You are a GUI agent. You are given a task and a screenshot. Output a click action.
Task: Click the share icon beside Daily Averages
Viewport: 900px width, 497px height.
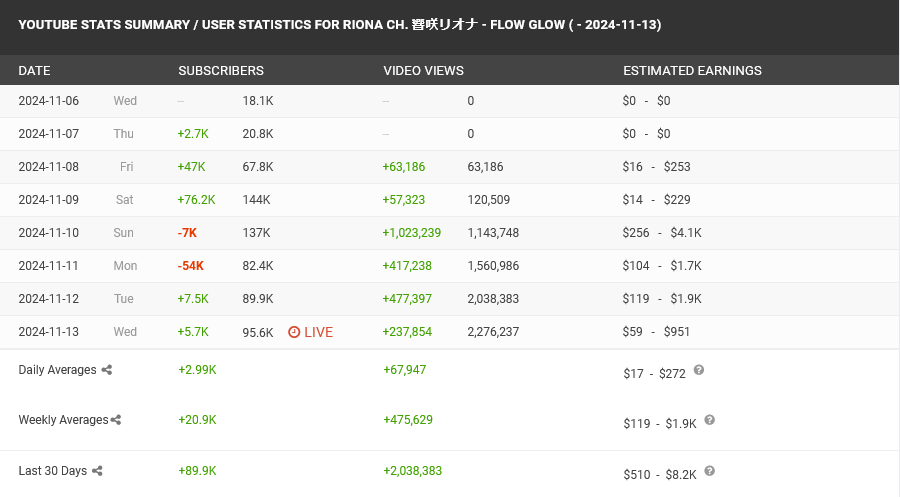tap(107, 370)
